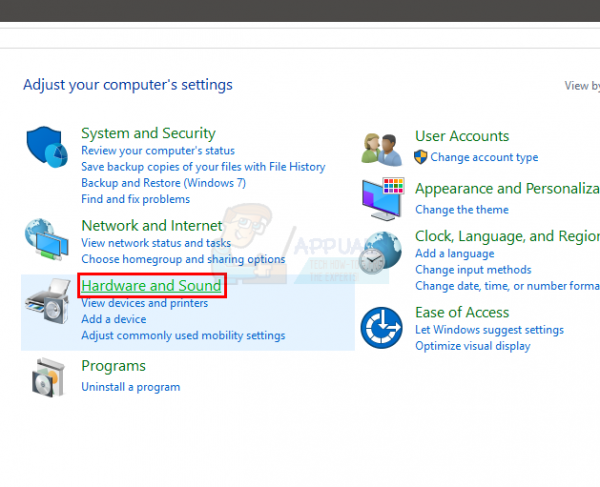Screen dimensions: 600x487
Task: Open Review your computer's status
Action: 158,151
